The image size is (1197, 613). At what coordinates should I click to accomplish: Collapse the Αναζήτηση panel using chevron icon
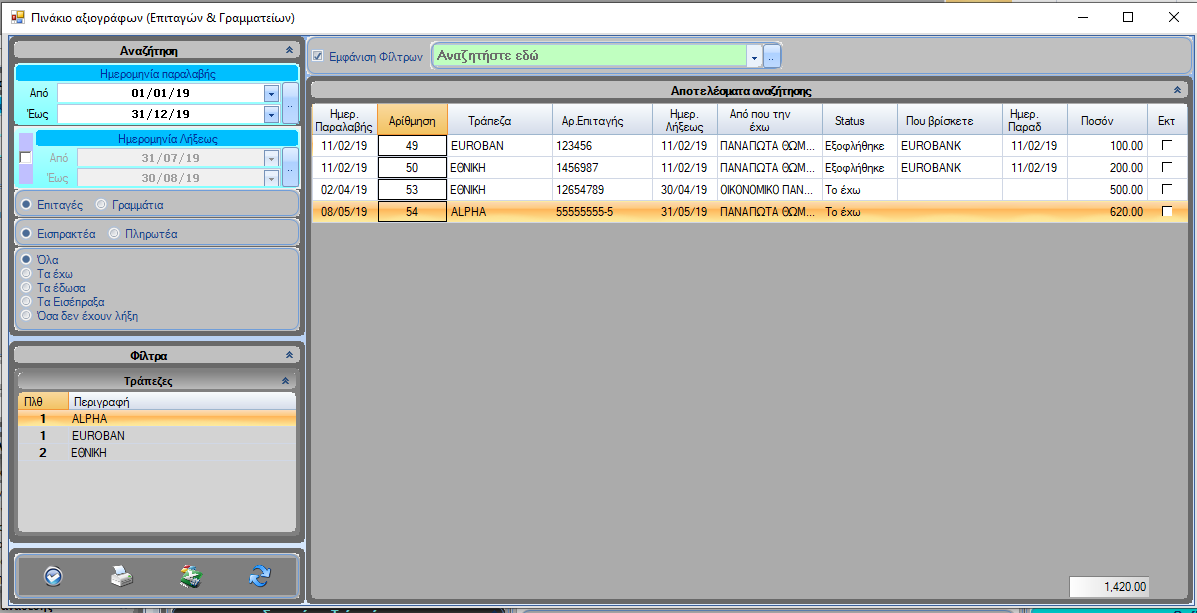pyautogui.click(x=289, y=50)
